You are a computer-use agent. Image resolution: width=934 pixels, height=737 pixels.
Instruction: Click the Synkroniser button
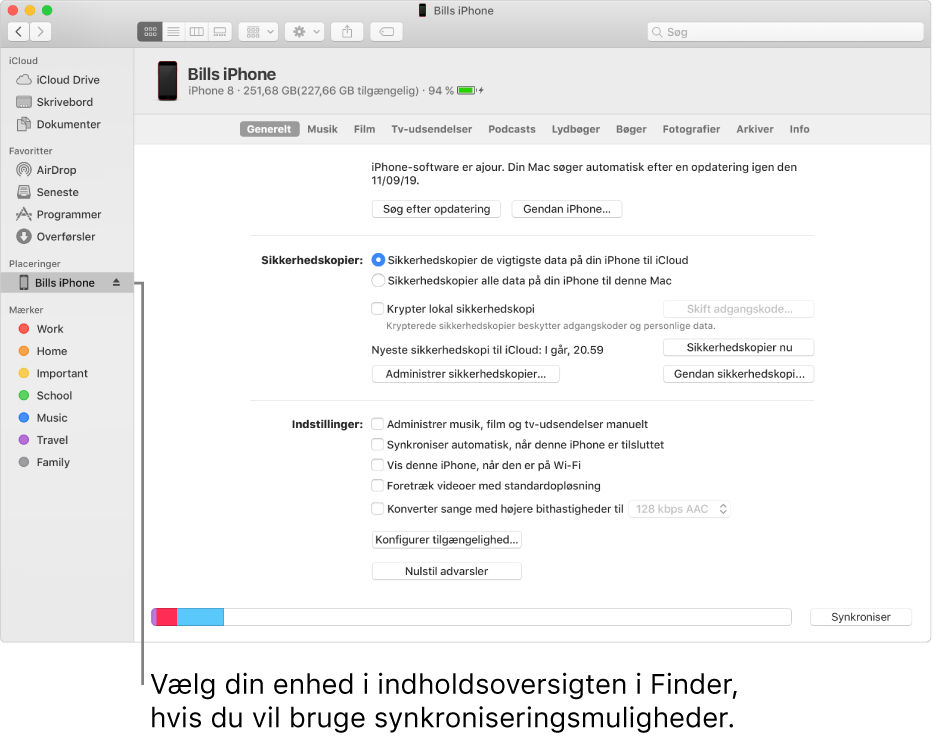(x=861, y=617)
